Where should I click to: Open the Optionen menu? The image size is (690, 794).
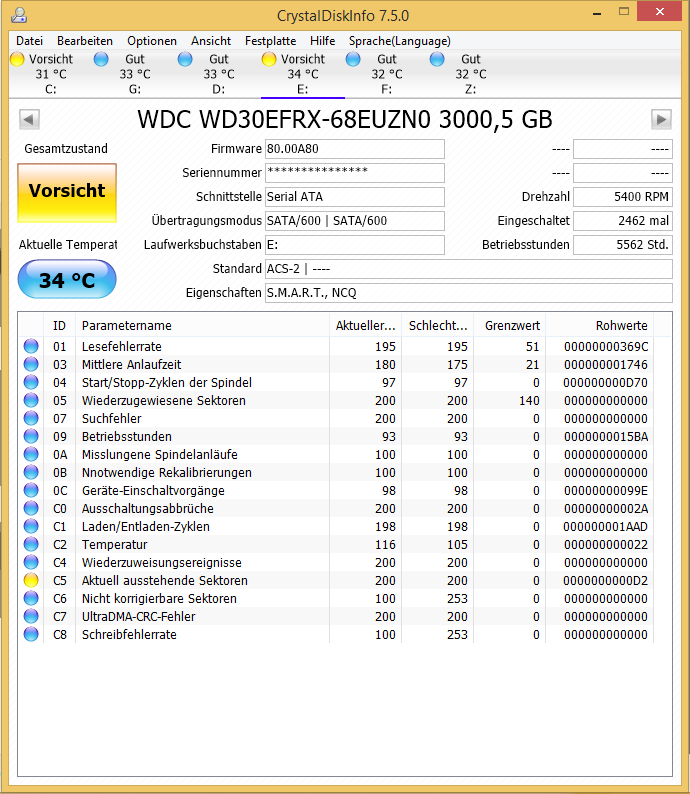tap(152, 41)
